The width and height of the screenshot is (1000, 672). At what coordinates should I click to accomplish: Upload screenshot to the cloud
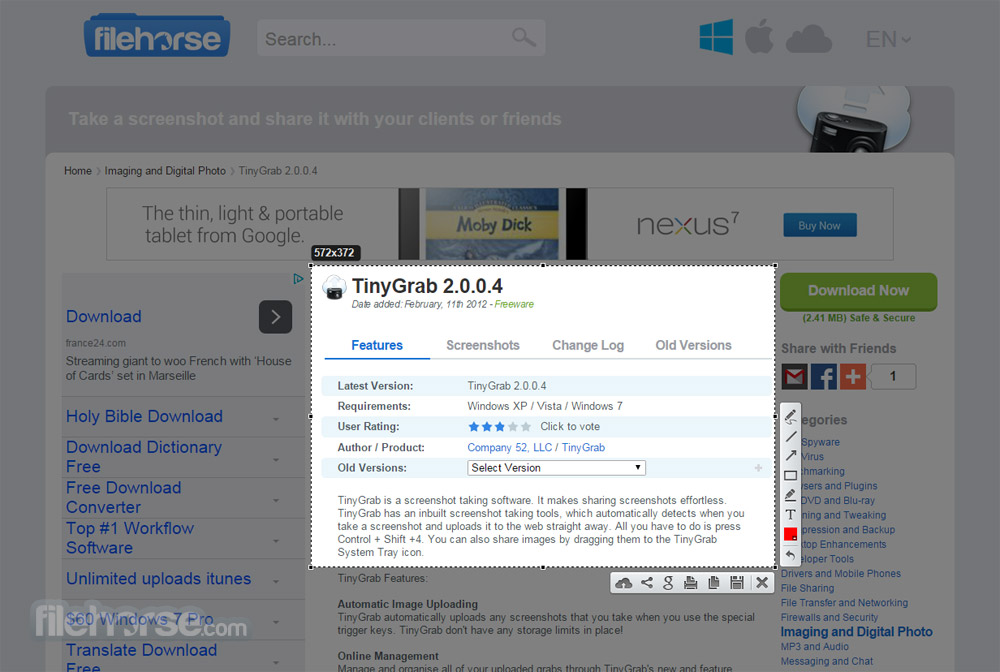624,583
